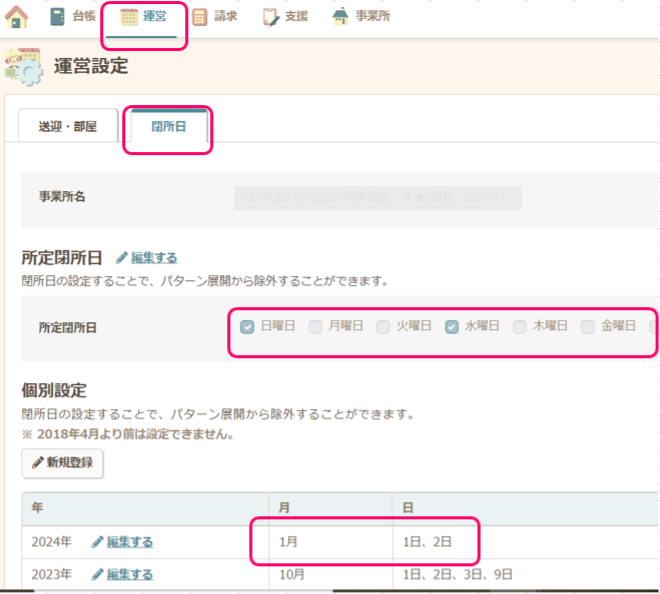Click pencil icon next to 所定閉所日
Viewport: 660px width, 594px height.
click(122, 258)
